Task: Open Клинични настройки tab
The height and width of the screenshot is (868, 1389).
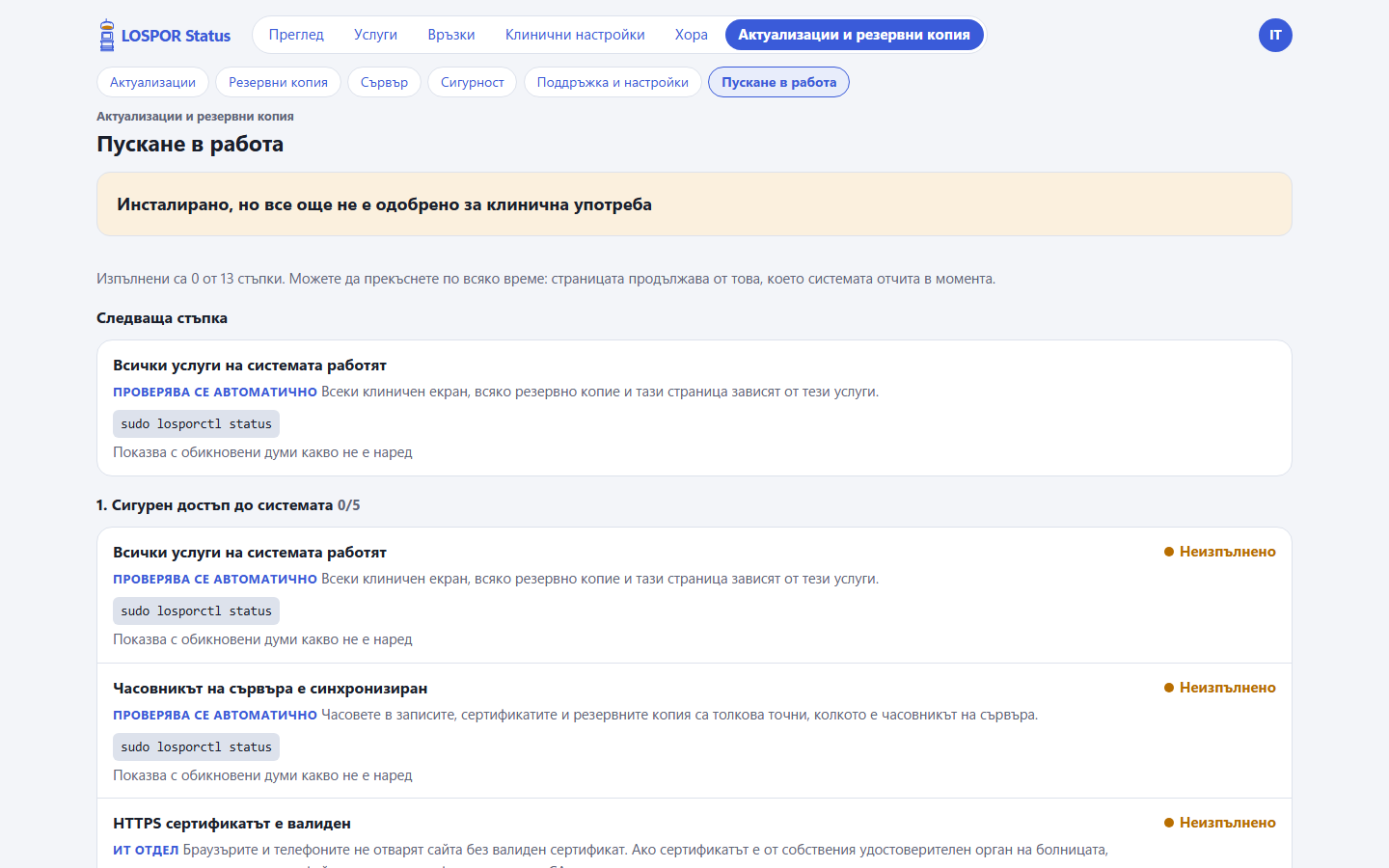Action: click(575, 35)
